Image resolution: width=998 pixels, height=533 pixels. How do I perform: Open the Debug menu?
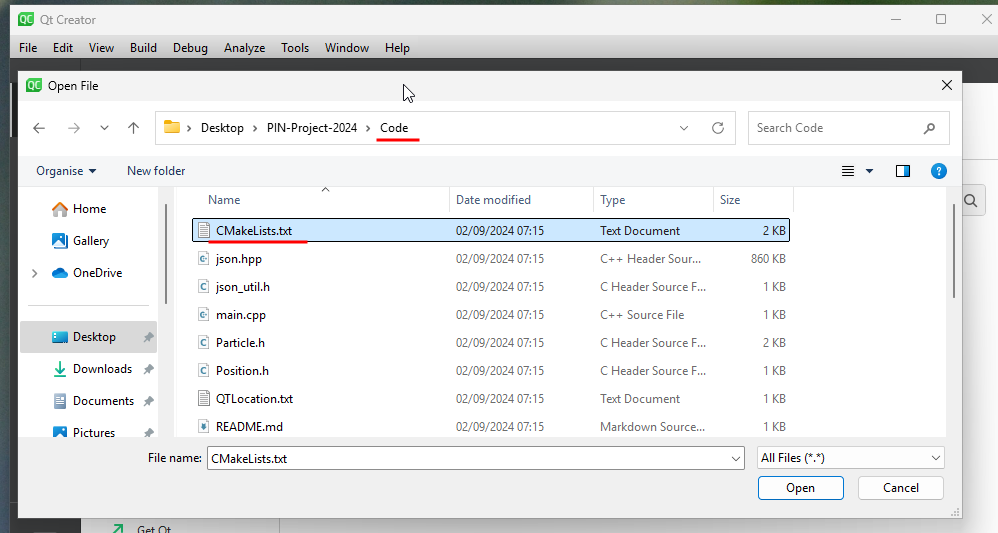190,48
